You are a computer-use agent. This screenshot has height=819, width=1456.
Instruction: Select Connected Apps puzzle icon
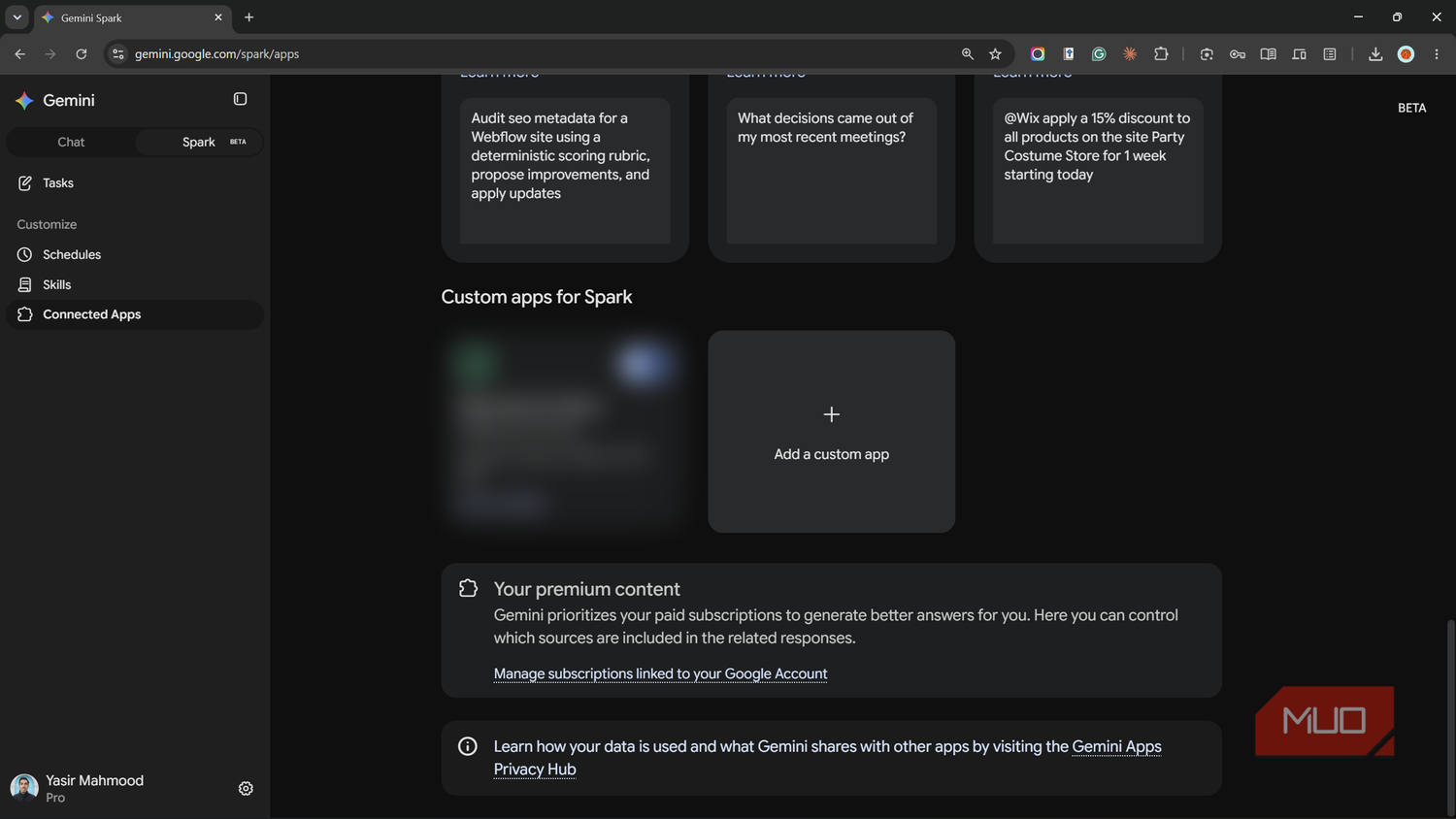[25, 314]
